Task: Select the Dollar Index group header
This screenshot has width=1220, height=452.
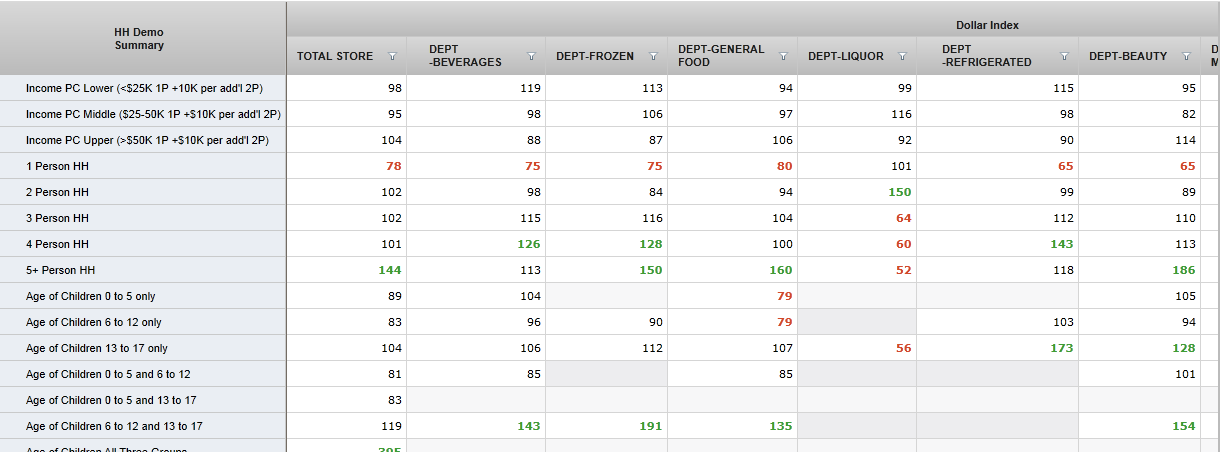Action: pos(986,25)
